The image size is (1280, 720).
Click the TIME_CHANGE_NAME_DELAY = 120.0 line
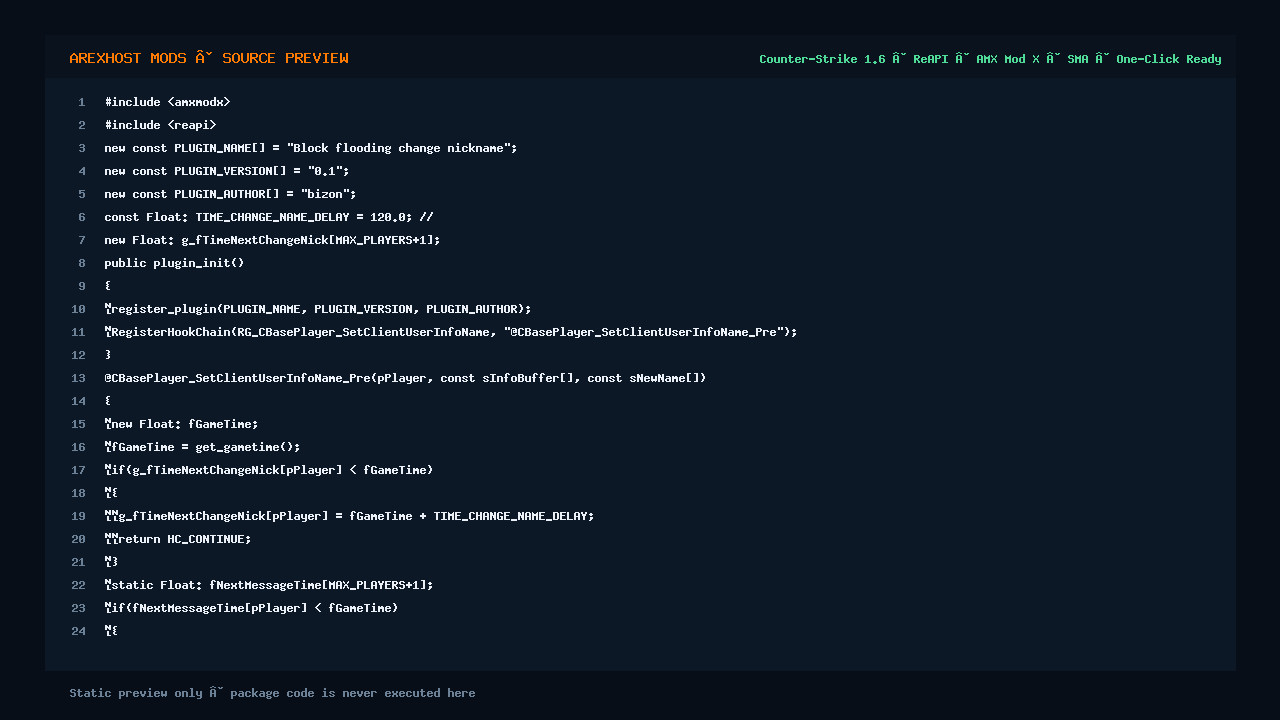269,217
